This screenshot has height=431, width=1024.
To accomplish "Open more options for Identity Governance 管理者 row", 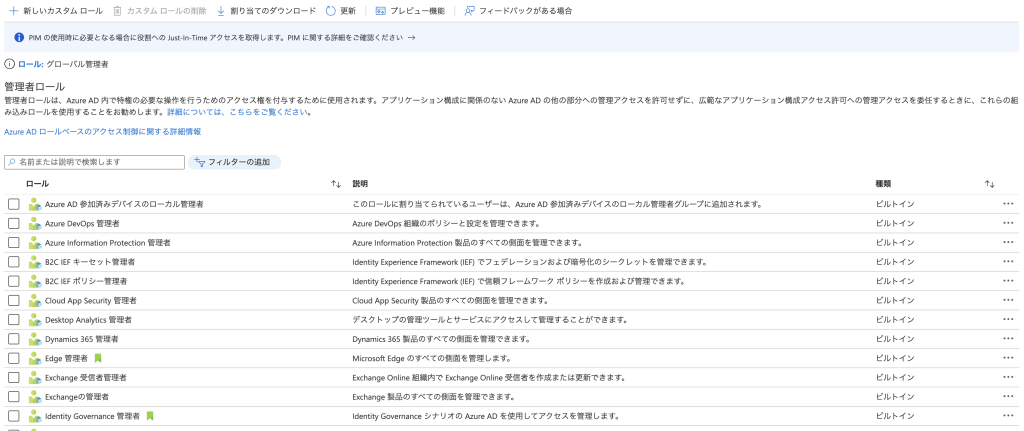I will pos(1008,417).
